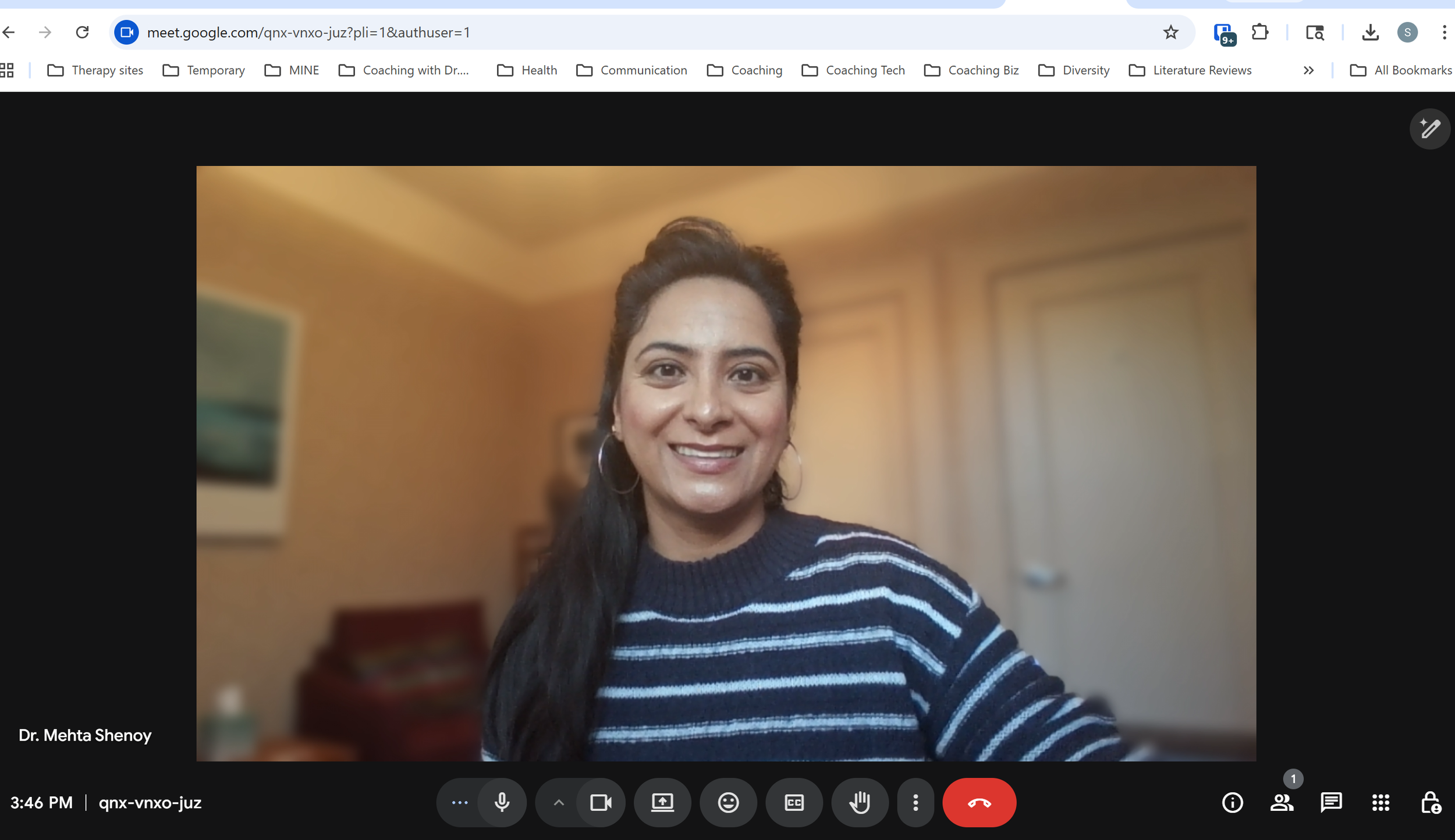Open the activities grid panel
Image resolution: width=1455 pixels, height=840 pixels.
click(x=1381, y=803)
